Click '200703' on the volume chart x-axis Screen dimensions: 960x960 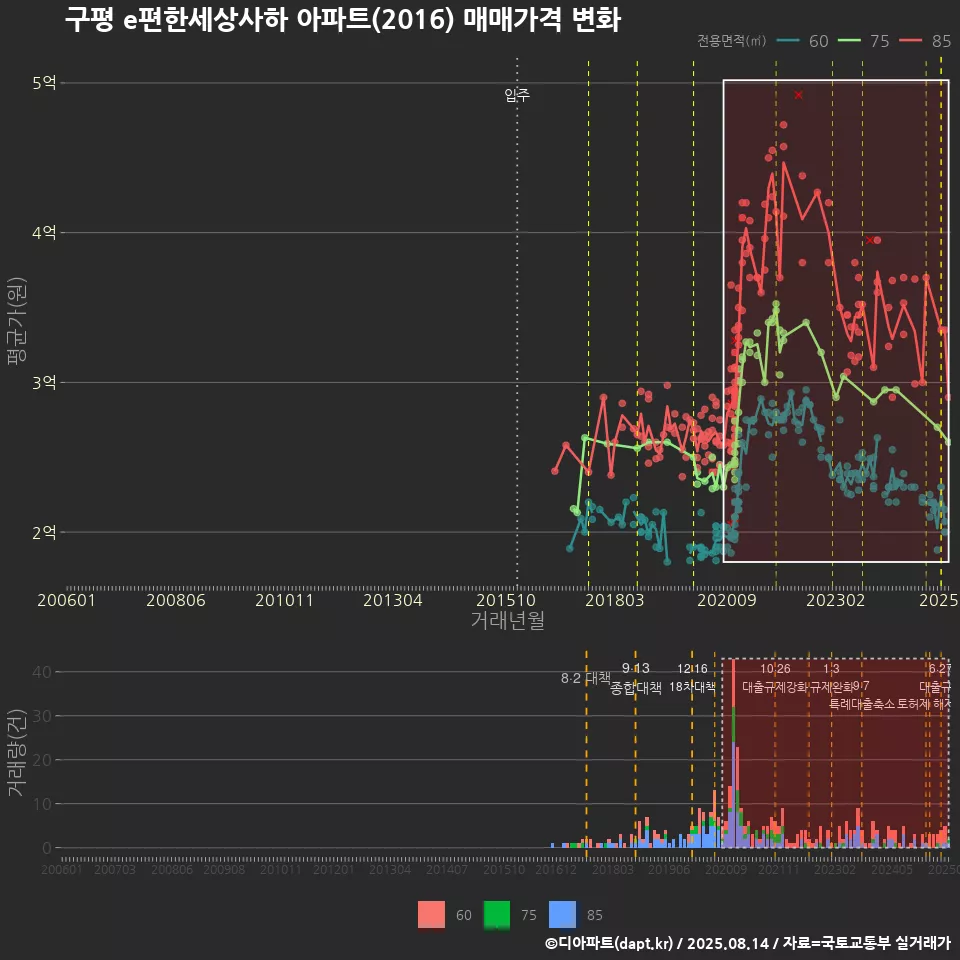point(114,869)
